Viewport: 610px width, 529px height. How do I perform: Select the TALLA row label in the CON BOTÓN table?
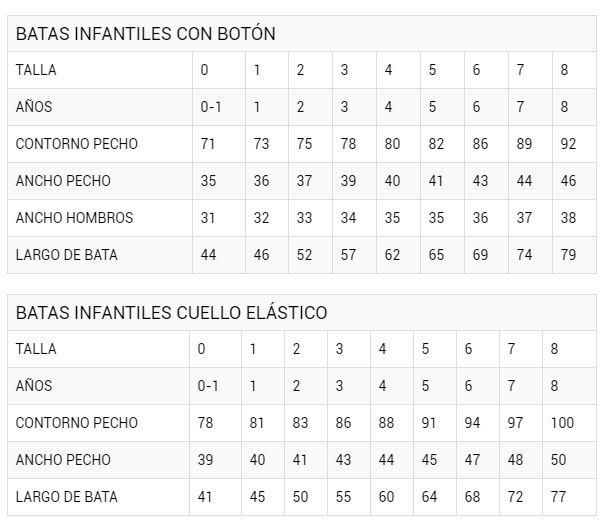[x=36, y=70]
